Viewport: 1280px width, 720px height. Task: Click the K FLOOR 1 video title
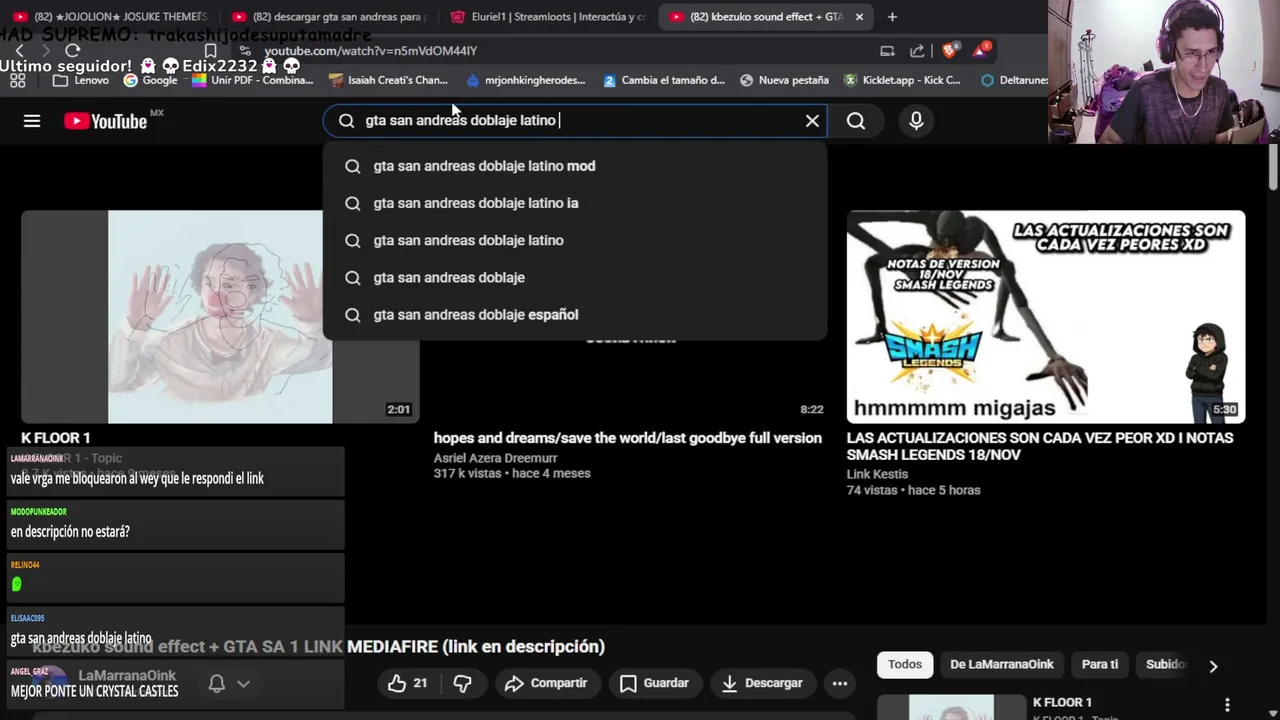coord(56,438)
